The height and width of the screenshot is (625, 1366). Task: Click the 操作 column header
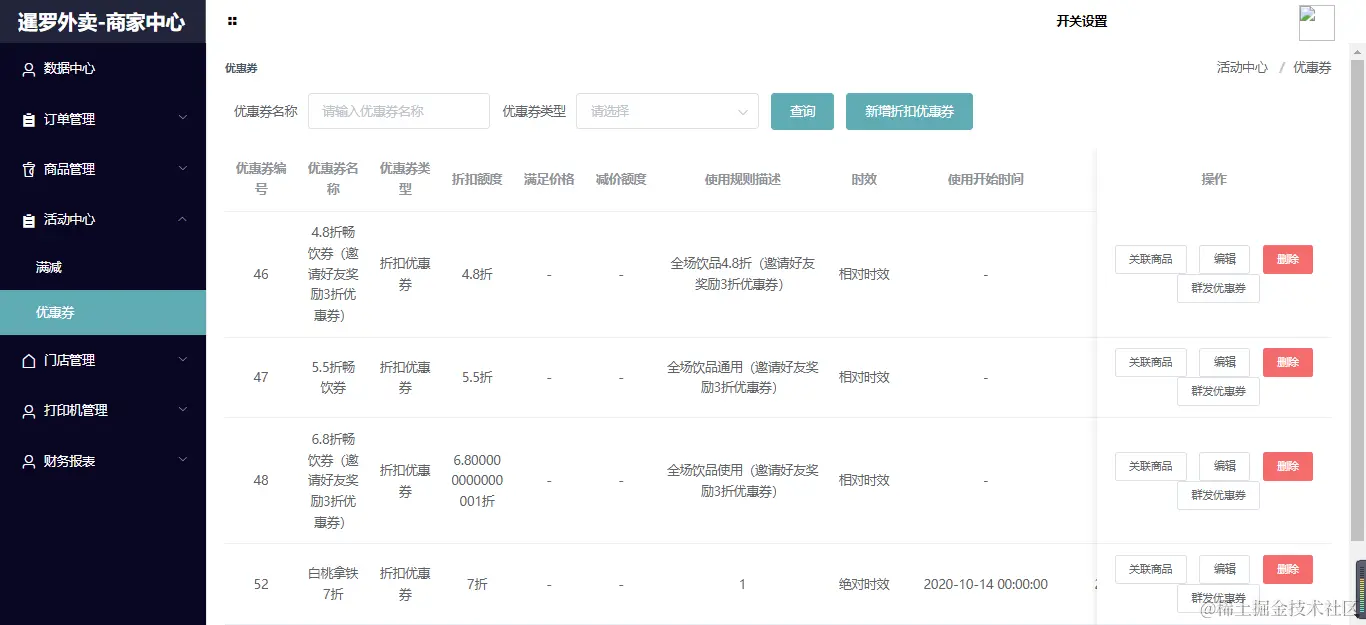1214,179
